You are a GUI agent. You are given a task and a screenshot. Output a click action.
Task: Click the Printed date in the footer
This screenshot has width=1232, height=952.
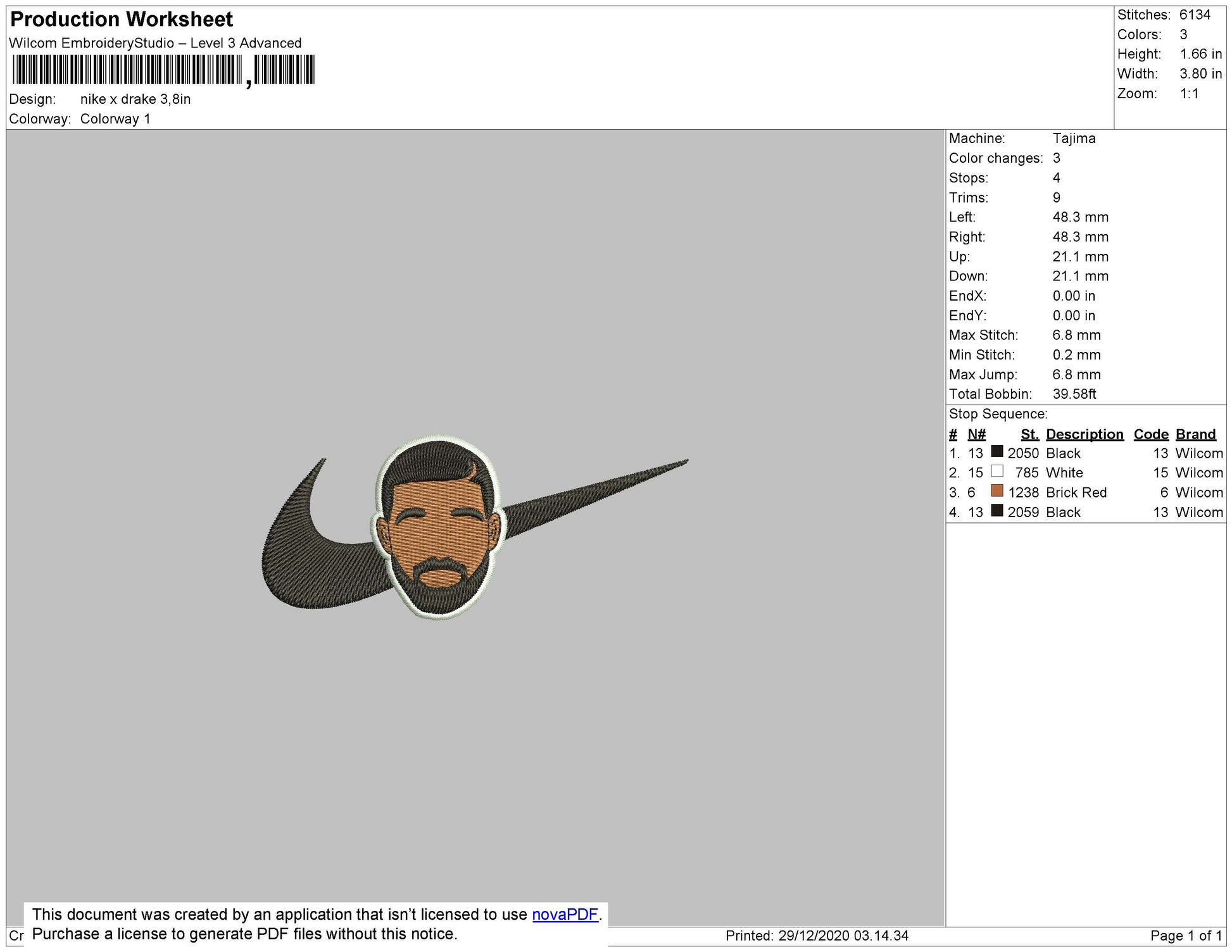point(817,936)
